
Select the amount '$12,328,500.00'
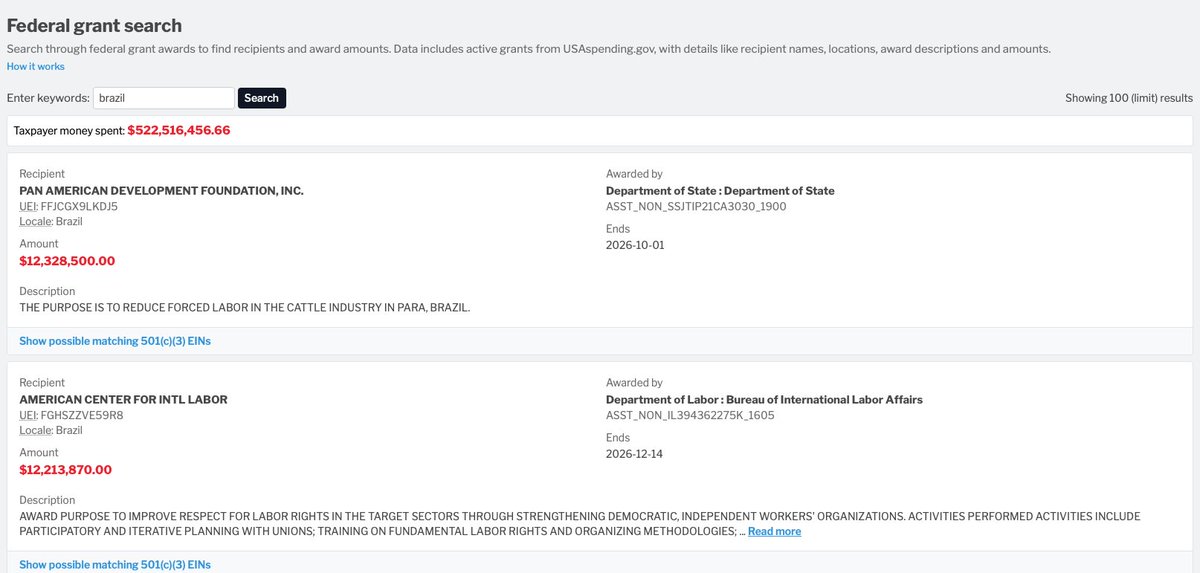point(67,261)
